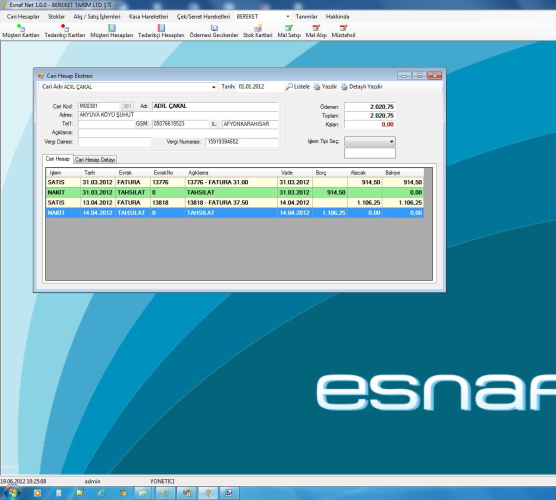Click the Kalan 0,00 field

point(369,124)
